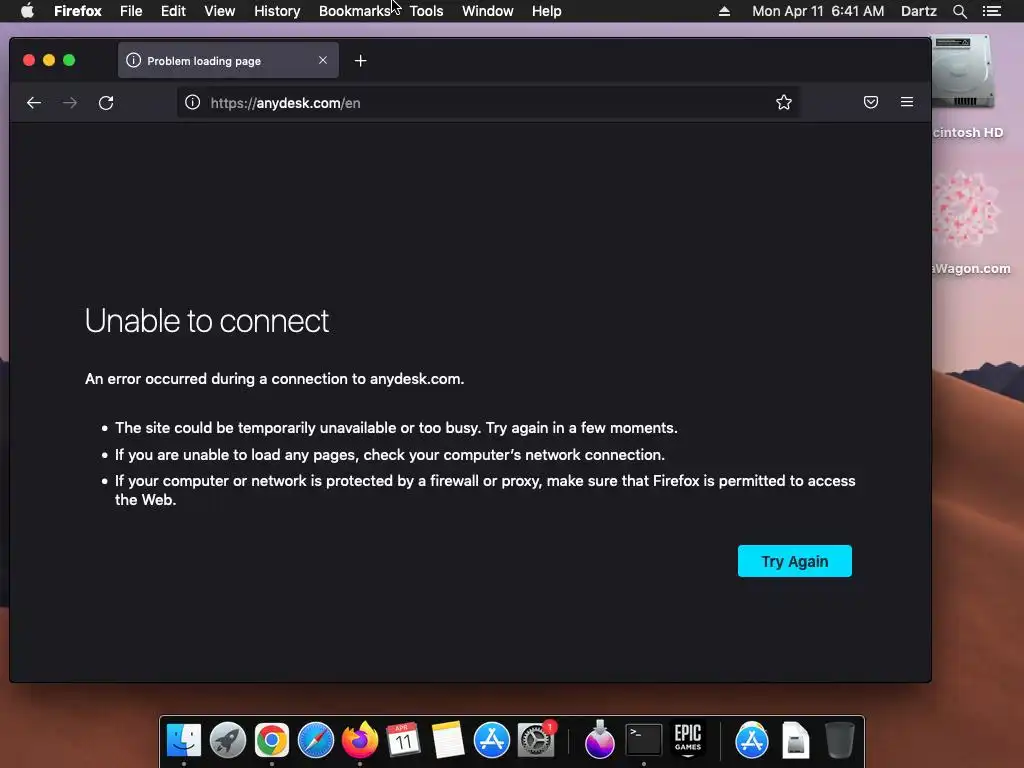Open the Help menu

547,11
